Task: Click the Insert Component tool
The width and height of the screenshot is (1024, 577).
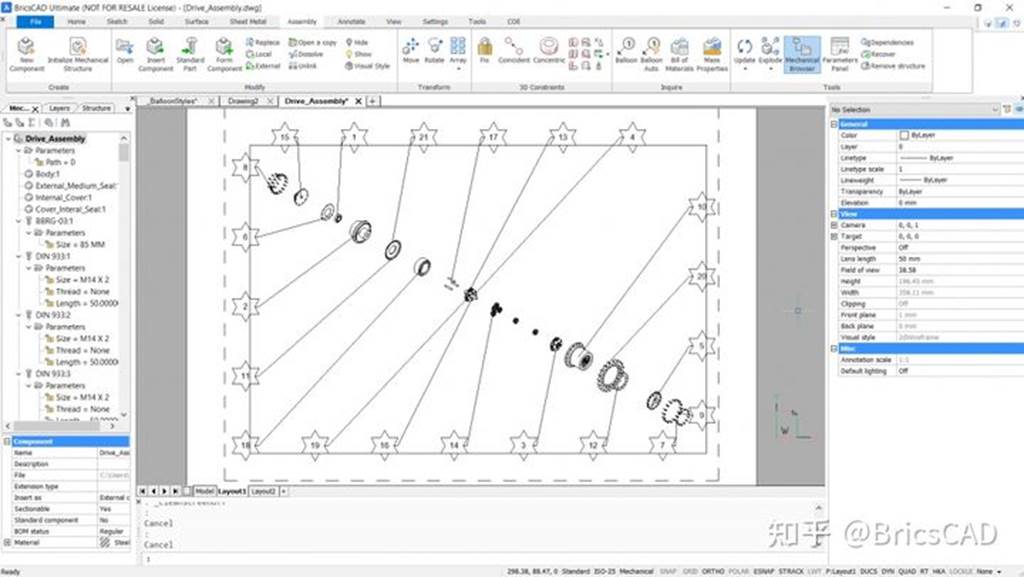Action: (x=155, y=54)
